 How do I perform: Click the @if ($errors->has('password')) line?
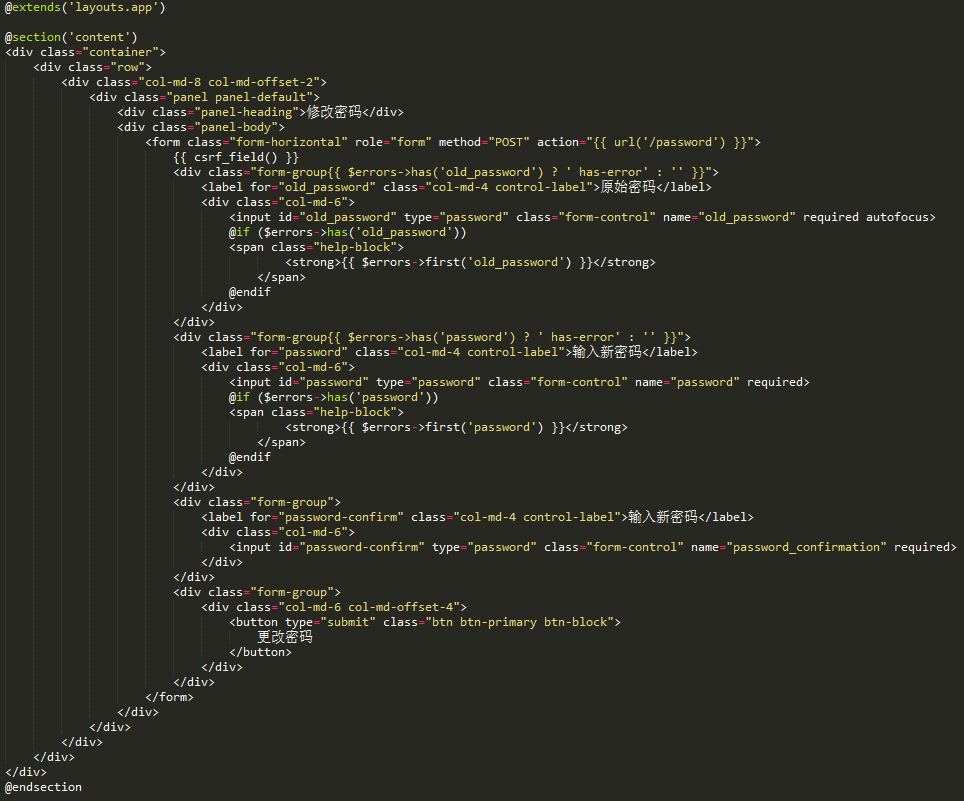[334, 397]
